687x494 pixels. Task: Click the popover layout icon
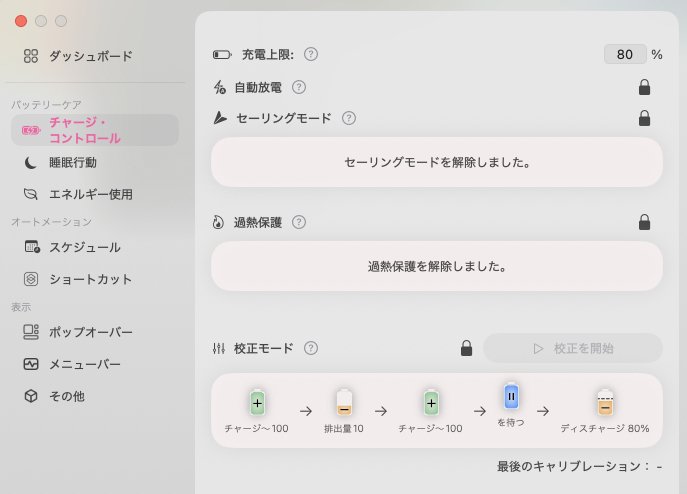[31, 332]
